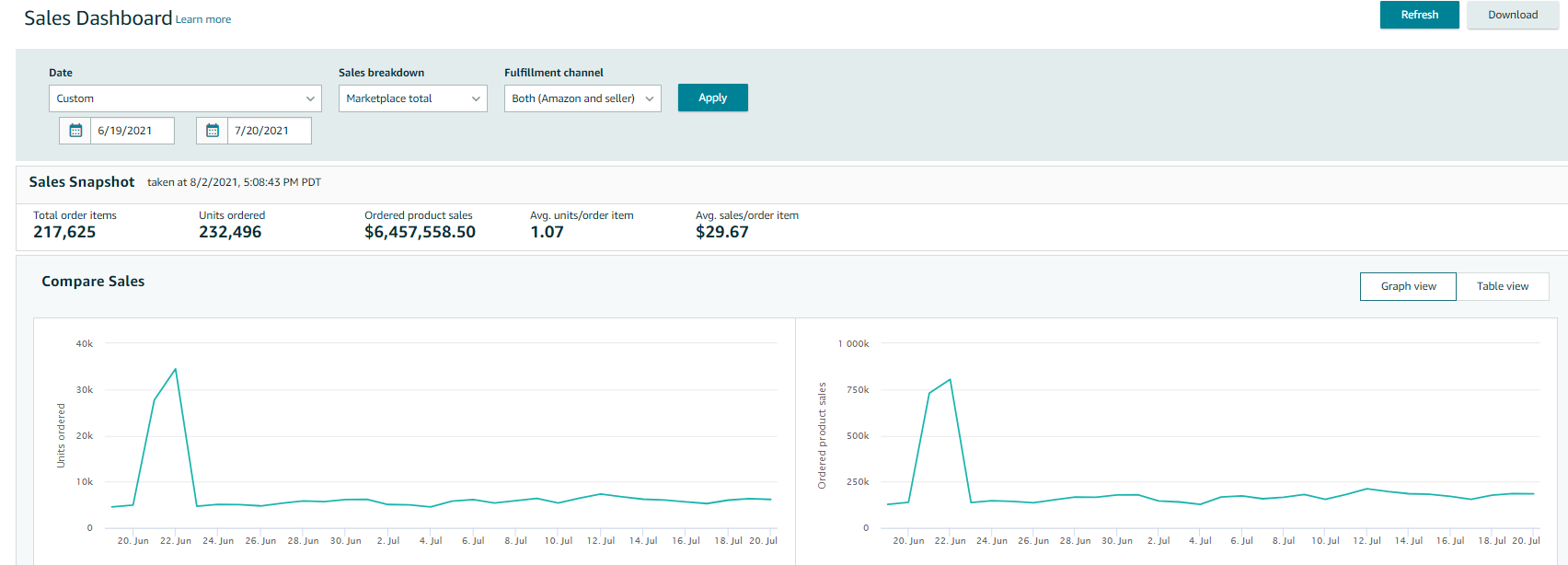Follow the Learn more link
This screenshot has height=565, width=1568.
tap(203, 19)
